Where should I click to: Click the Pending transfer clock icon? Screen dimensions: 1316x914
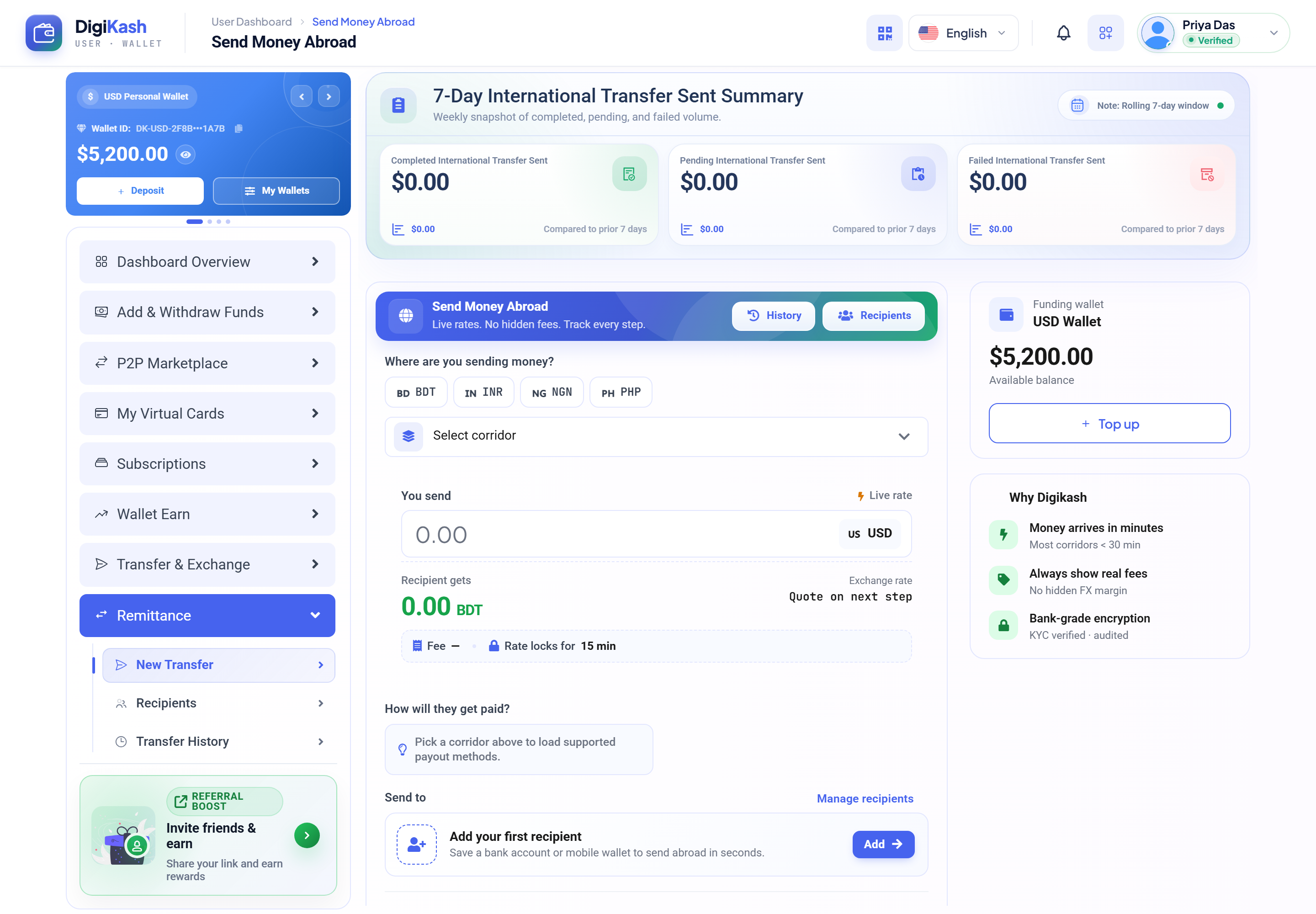(918, 174)
